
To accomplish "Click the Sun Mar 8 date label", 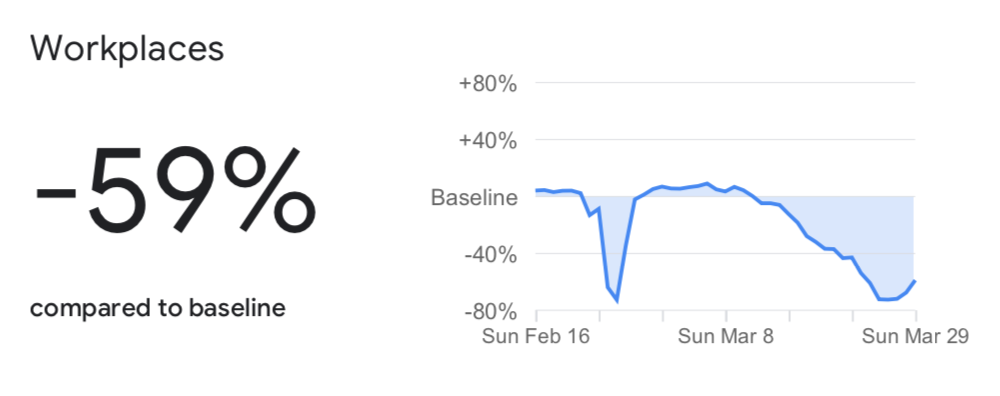I will click(x=726, y=336).
